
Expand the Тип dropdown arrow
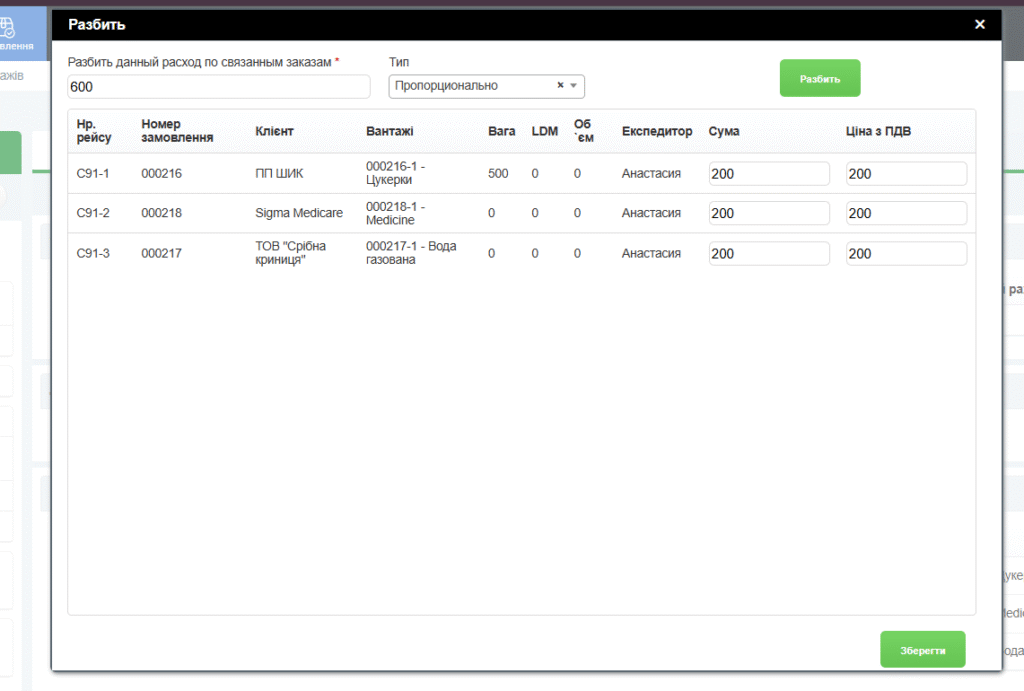click(x=574, y=86)
